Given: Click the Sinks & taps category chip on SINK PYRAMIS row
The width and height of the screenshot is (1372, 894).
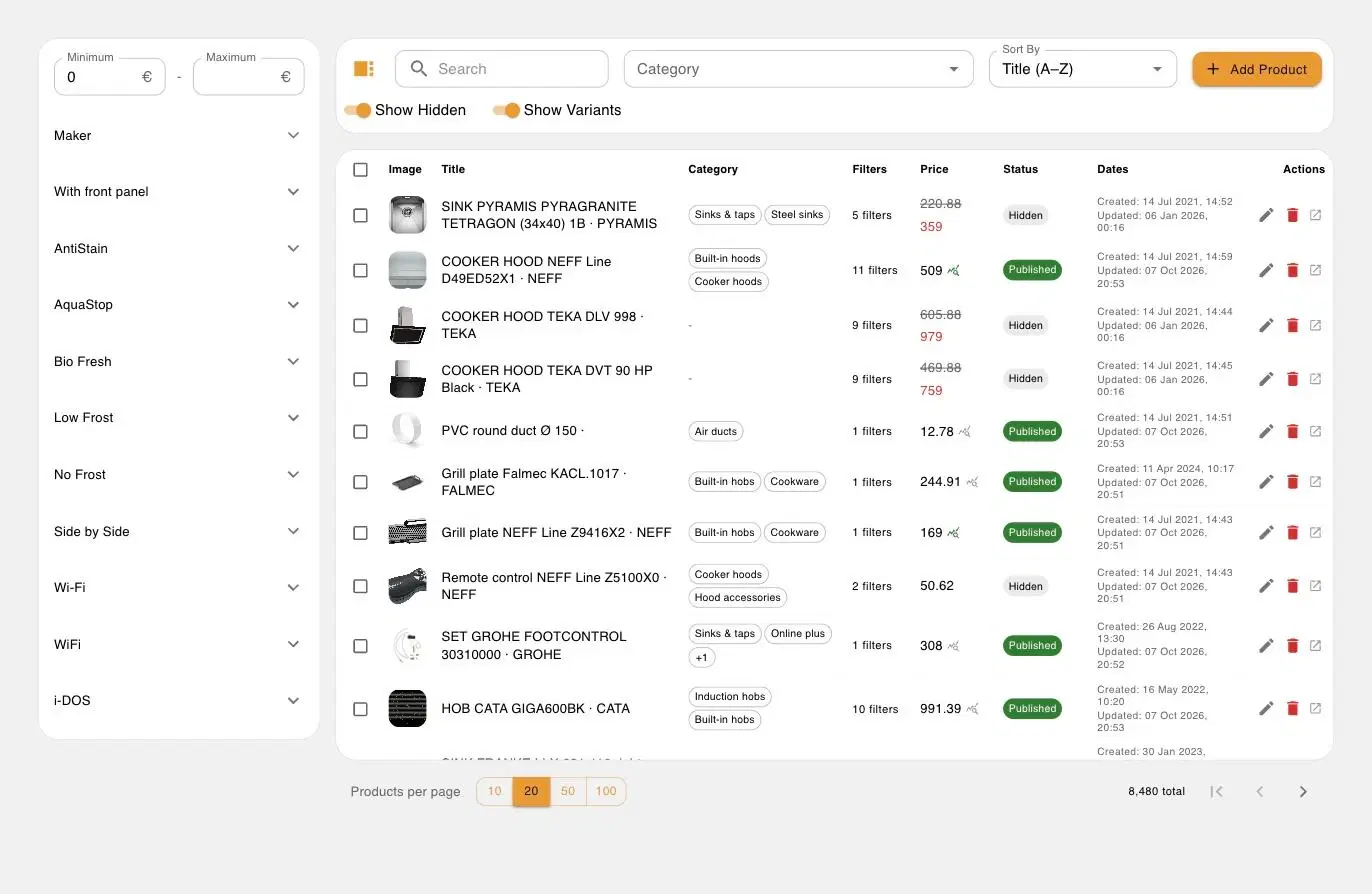Looking at the screenshot, I should (x=725, y=215).
